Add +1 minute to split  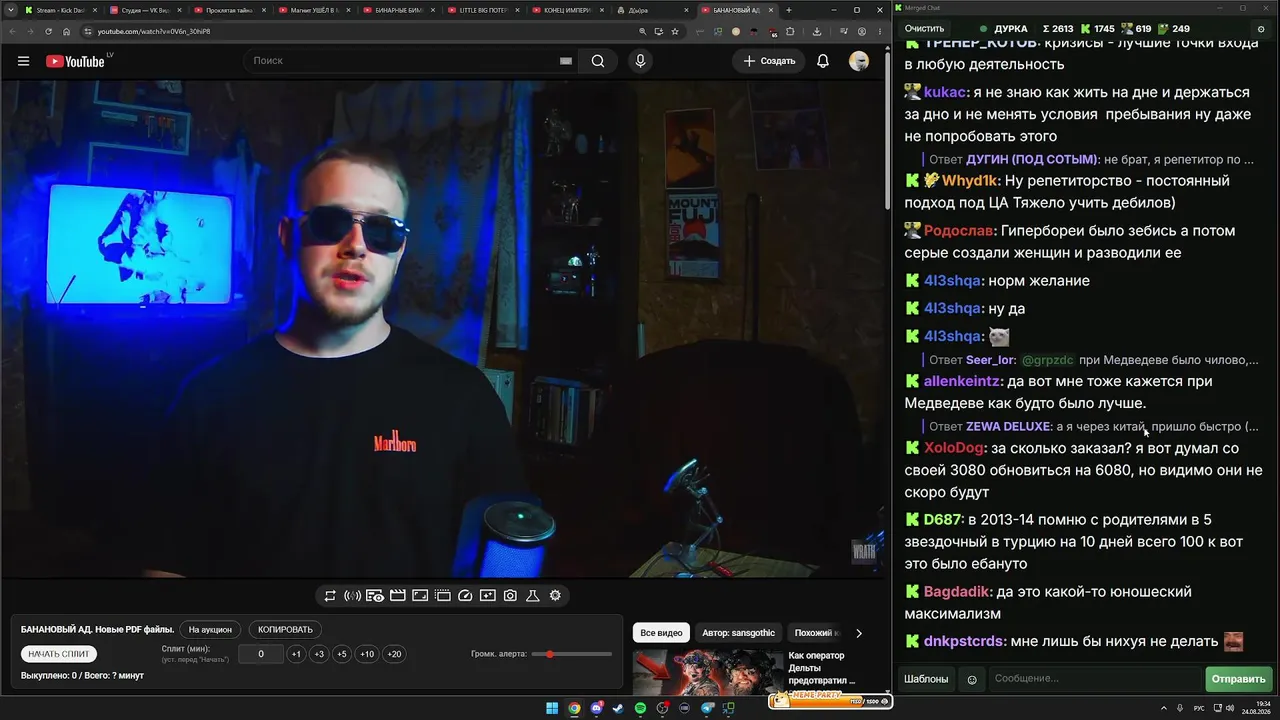pyautogui.click(x=296, y=654)
